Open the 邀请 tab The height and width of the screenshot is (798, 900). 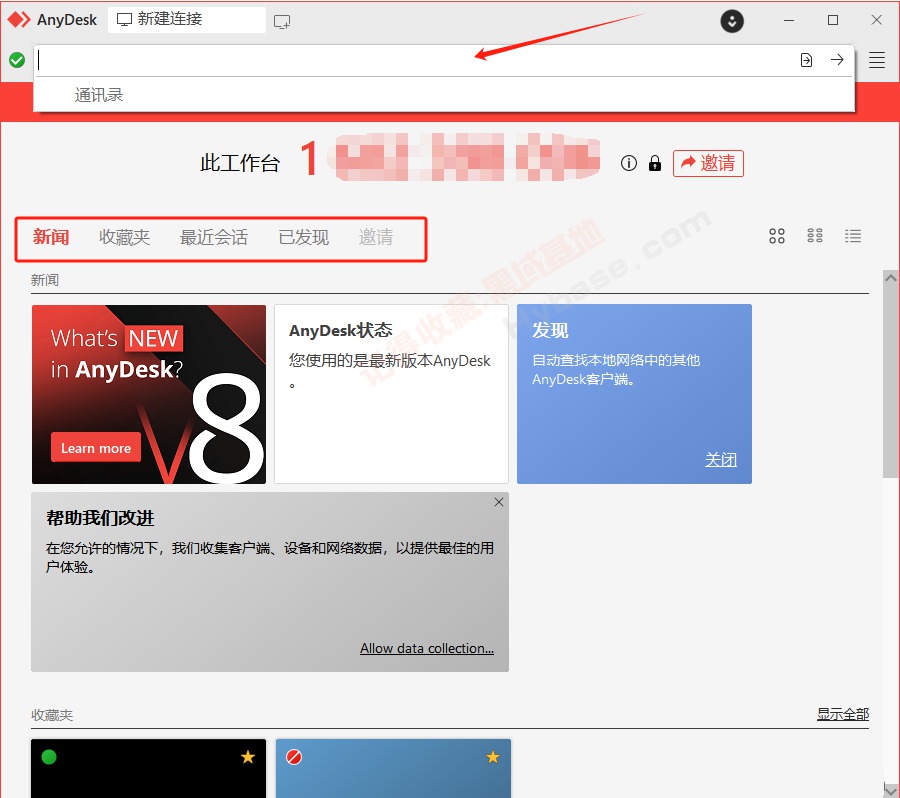tap(376, 237)
